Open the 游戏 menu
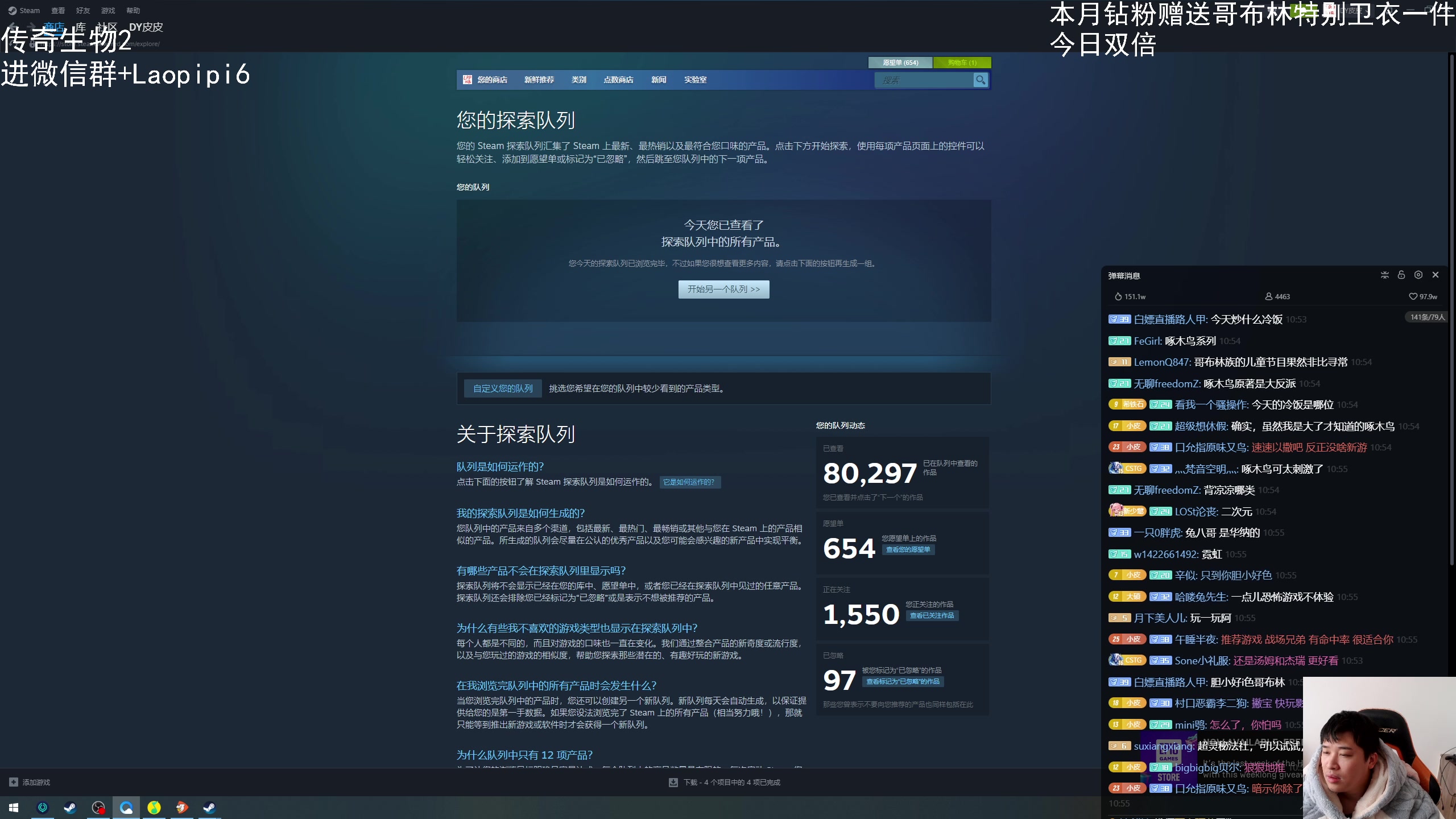The width and height of the screenshot is (1456, 819). [108, 11]
